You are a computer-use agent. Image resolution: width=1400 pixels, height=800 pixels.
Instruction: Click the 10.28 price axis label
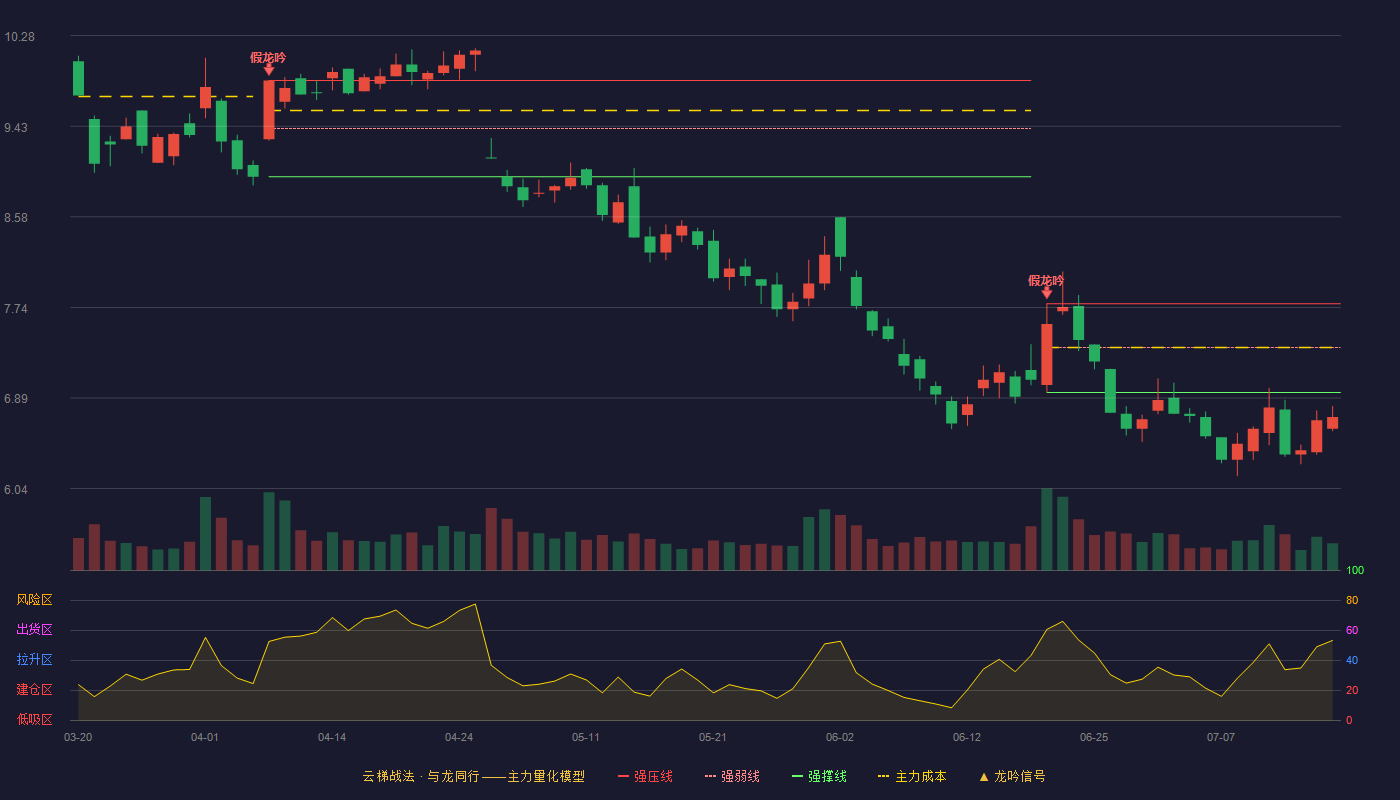pos(19,37)
